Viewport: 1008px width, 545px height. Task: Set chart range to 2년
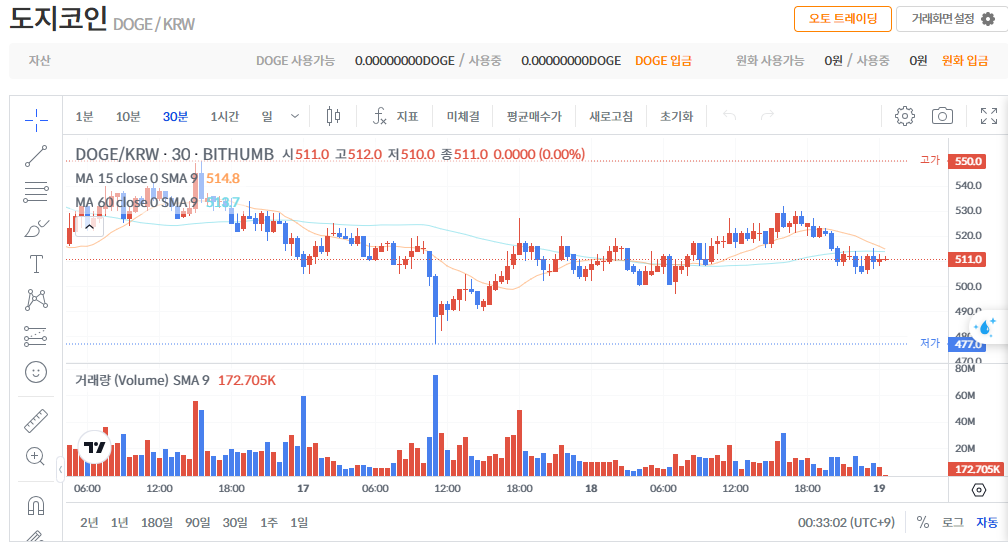89,523
